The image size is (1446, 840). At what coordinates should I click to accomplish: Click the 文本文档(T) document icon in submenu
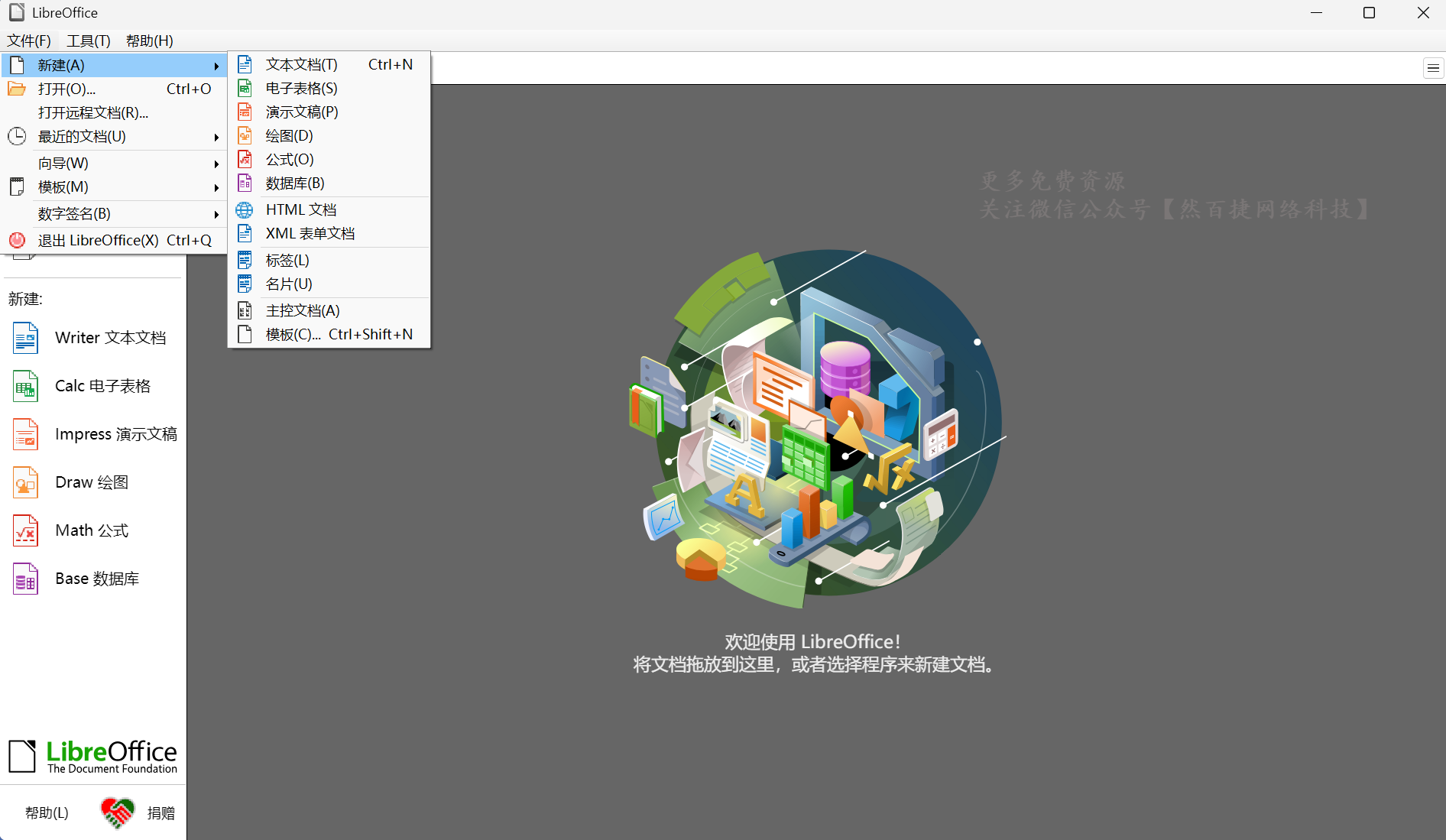click(245, 64)
